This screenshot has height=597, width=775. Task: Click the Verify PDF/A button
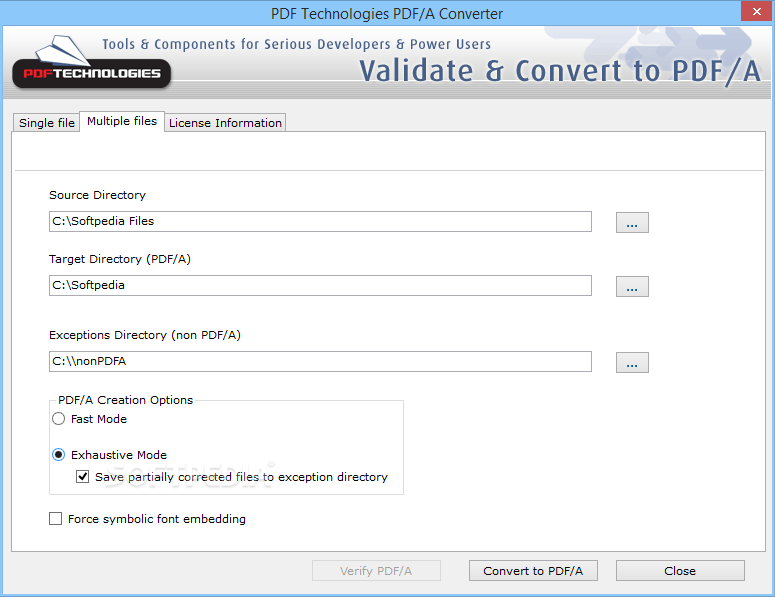click(375, 571)
